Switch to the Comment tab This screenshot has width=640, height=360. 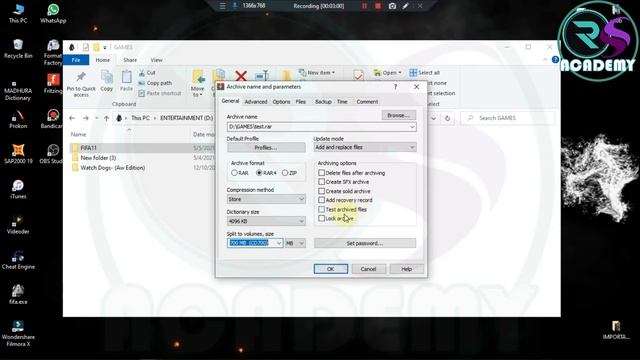pos(367,102)
